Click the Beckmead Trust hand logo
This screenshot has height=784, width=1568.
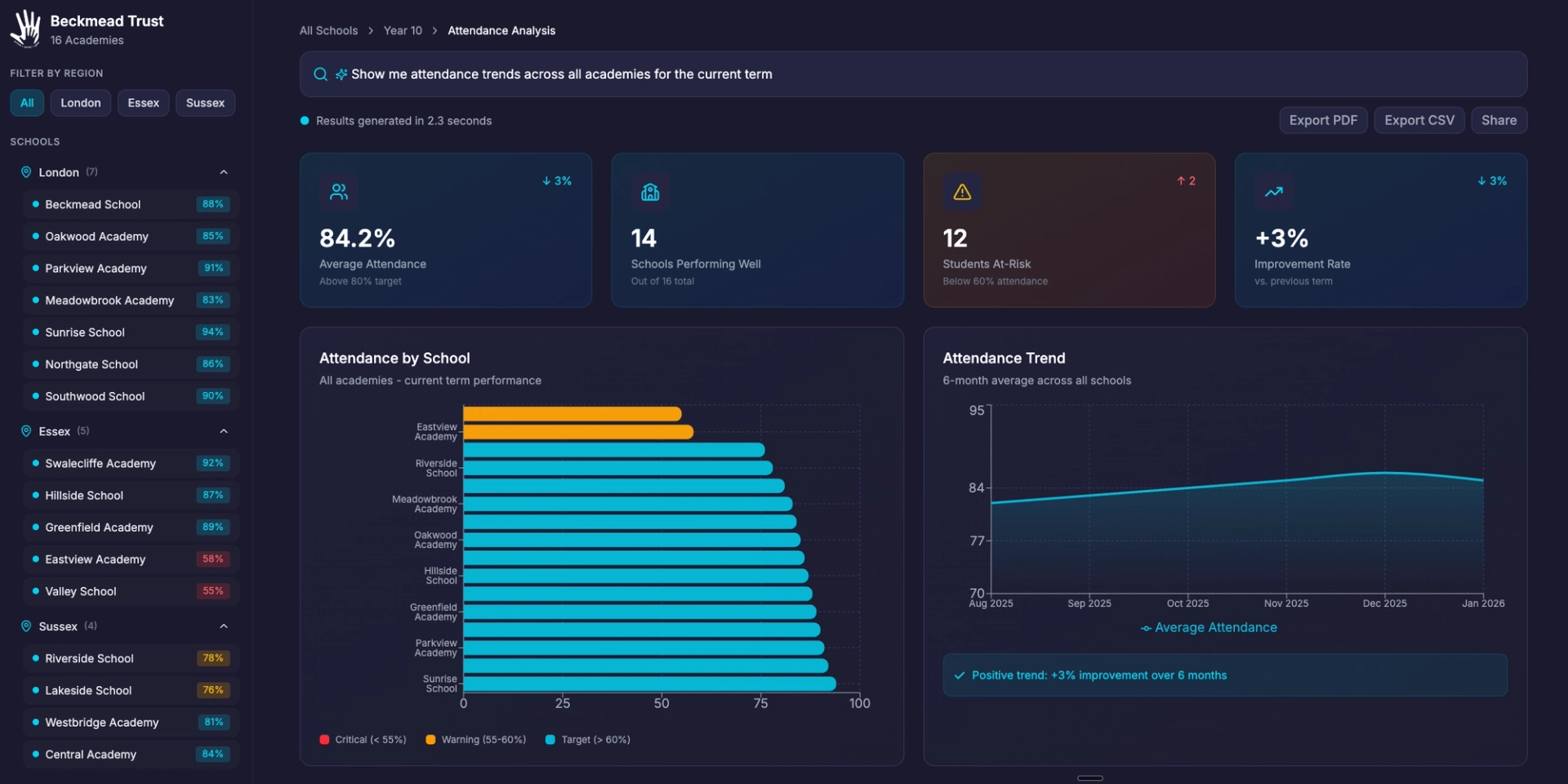pyautogui.click(x=25, y=29)
